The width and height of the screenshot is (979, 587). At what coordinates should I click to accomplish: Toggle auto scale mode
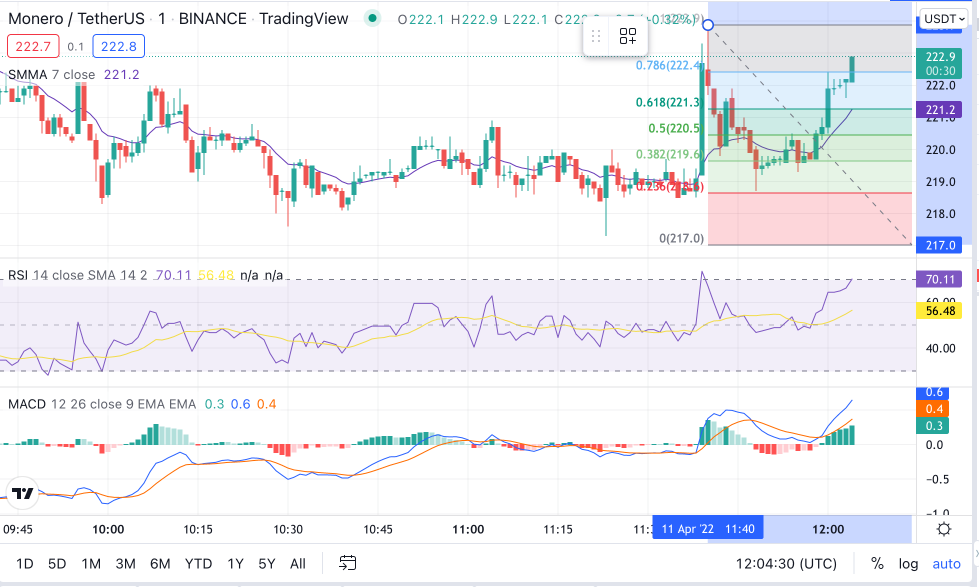[x=947, y=564]
